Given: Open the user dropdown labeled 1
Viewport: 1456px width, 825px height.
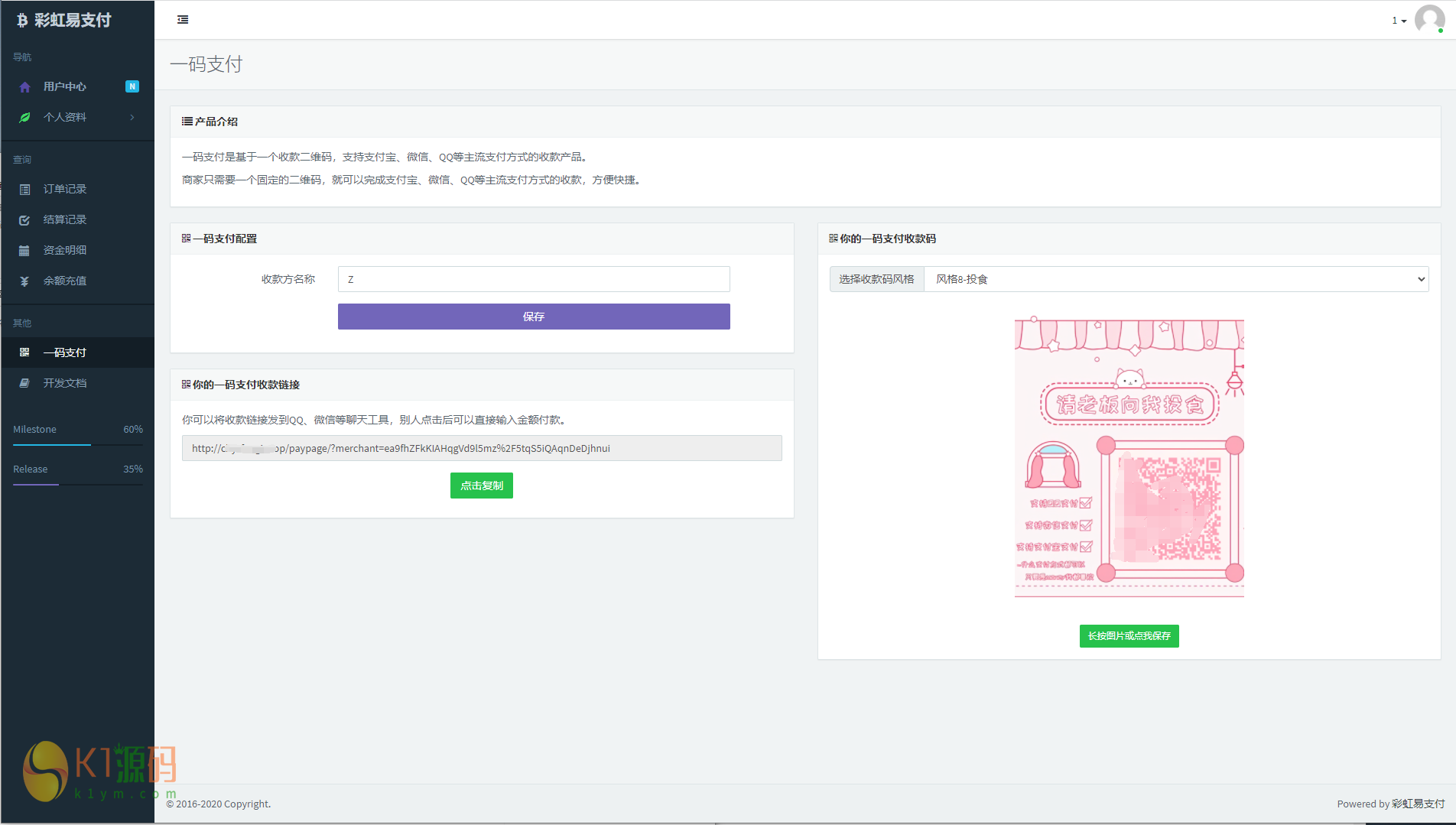Looking at the screenshot, I should 1399,21.
